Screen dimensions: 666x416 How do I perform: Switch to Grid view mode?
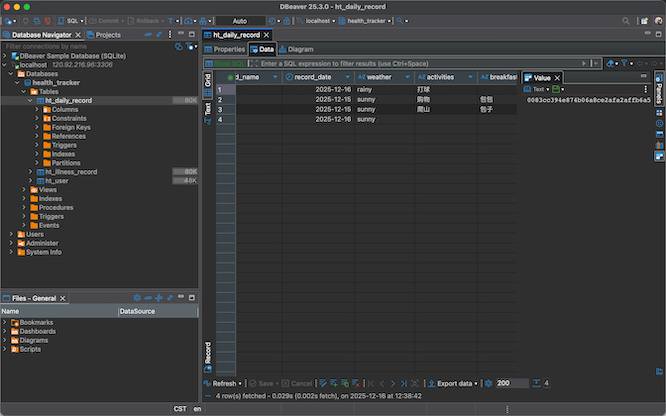tap(208, 82)
